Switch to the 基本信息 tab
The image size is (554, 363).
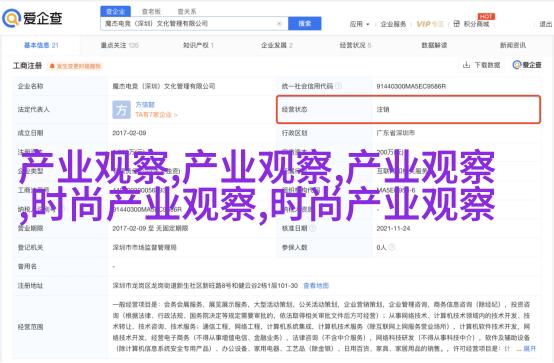pyautogui.click(x=41, y=45)
